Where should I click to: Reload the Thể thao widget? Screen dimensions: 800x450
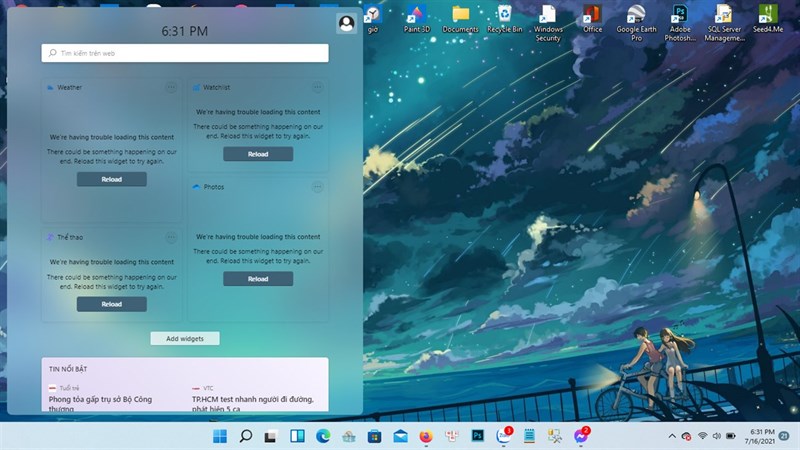click(x=112, y=304)
